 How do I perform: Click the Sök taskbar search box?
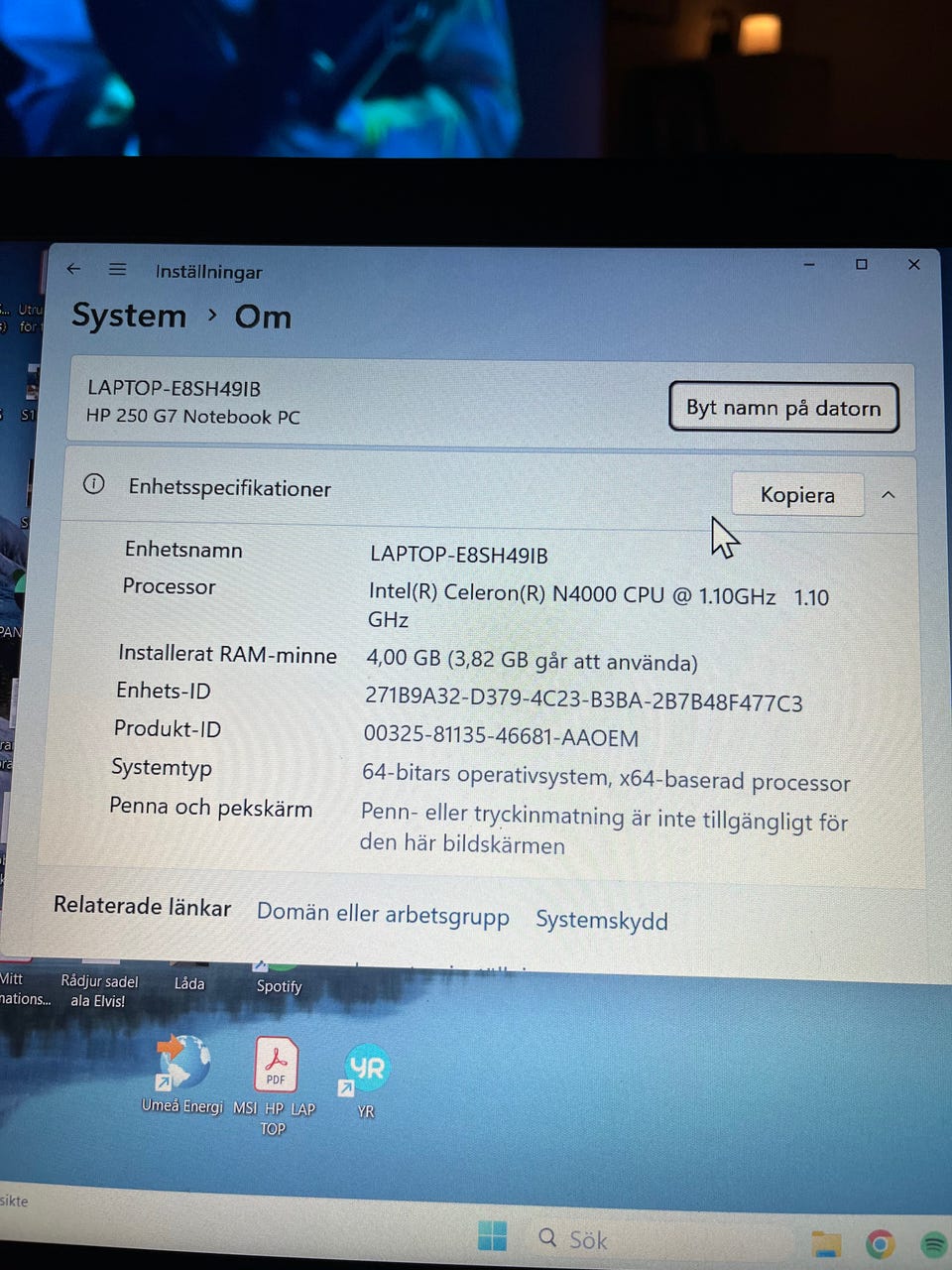(664, 1240)
